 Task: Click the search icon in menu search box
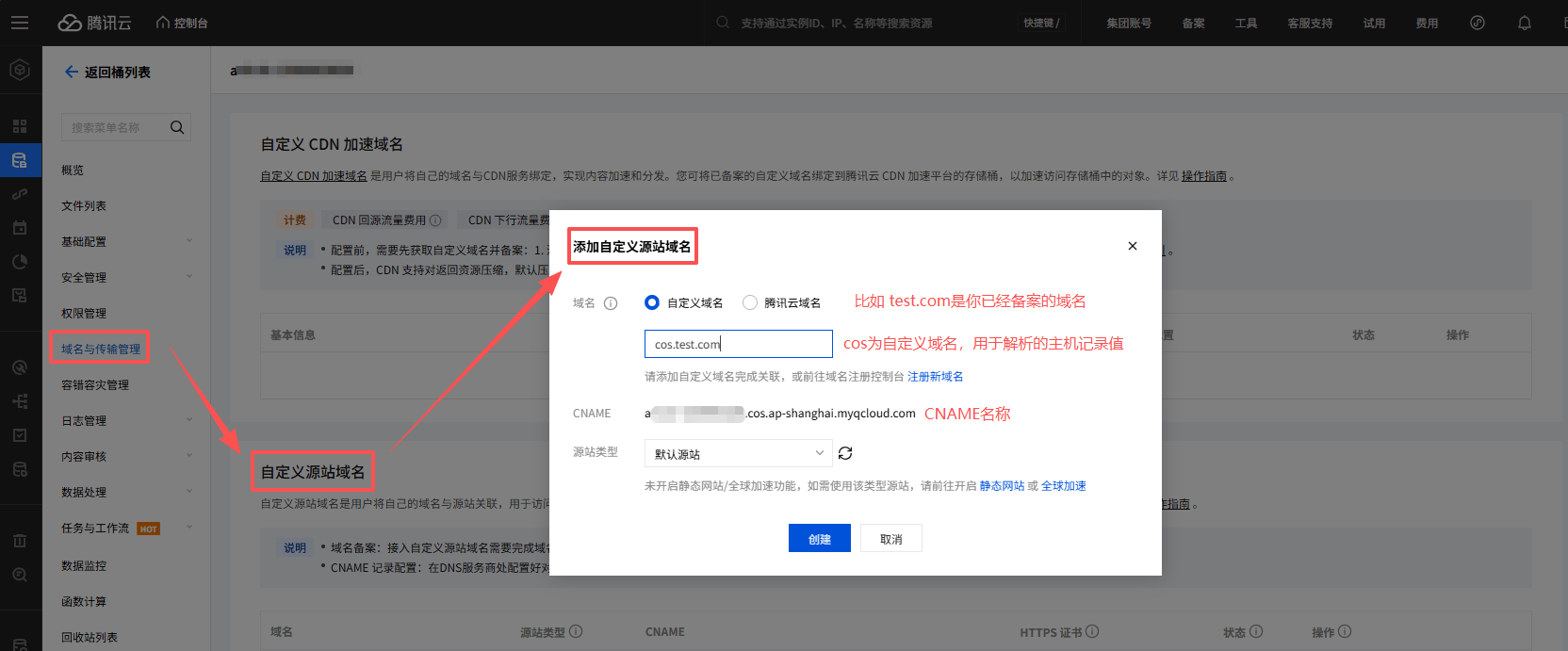177,127
